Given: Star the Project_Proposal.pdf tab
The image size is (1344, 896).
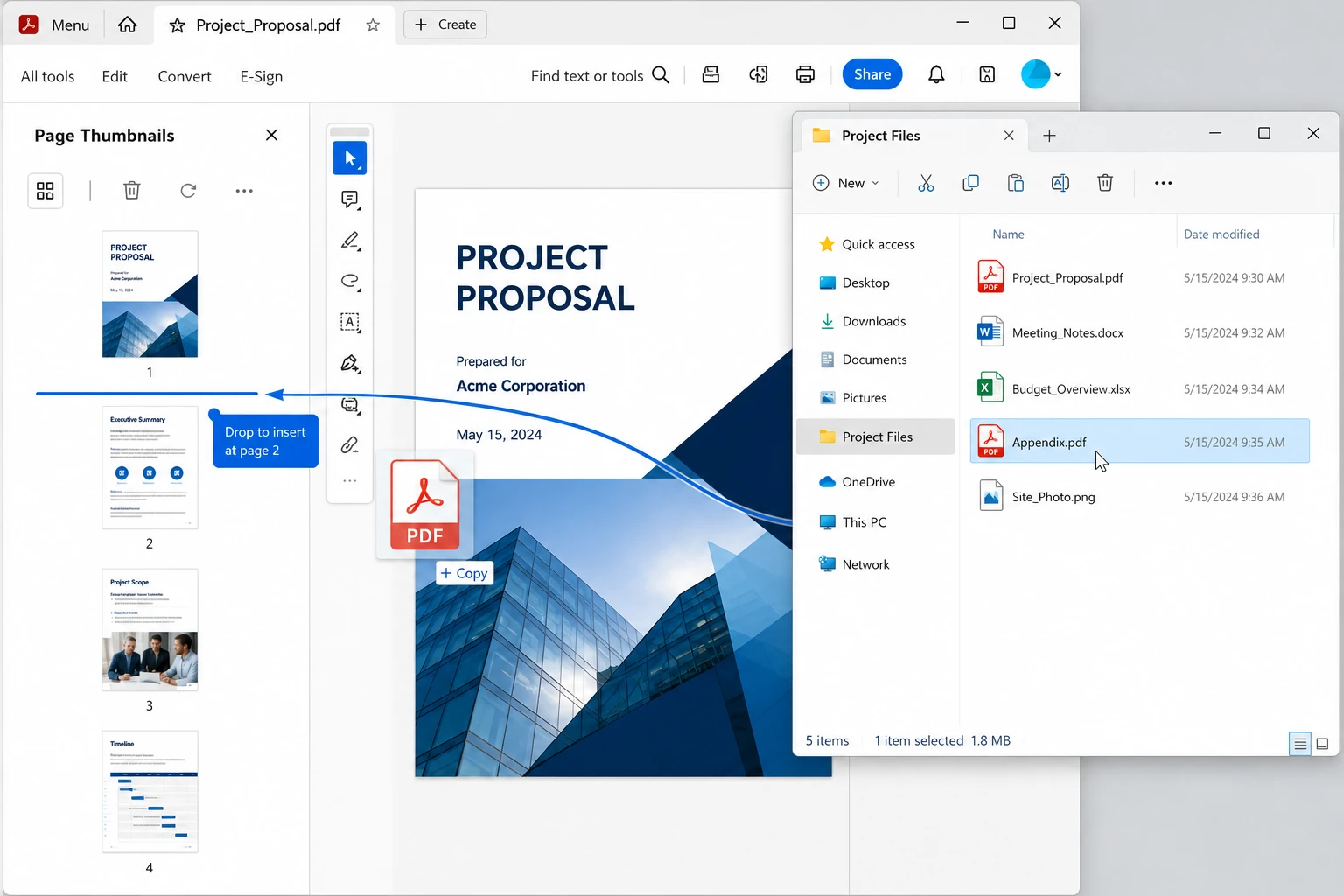Looking at the screenshot, I should click(373, 24).
